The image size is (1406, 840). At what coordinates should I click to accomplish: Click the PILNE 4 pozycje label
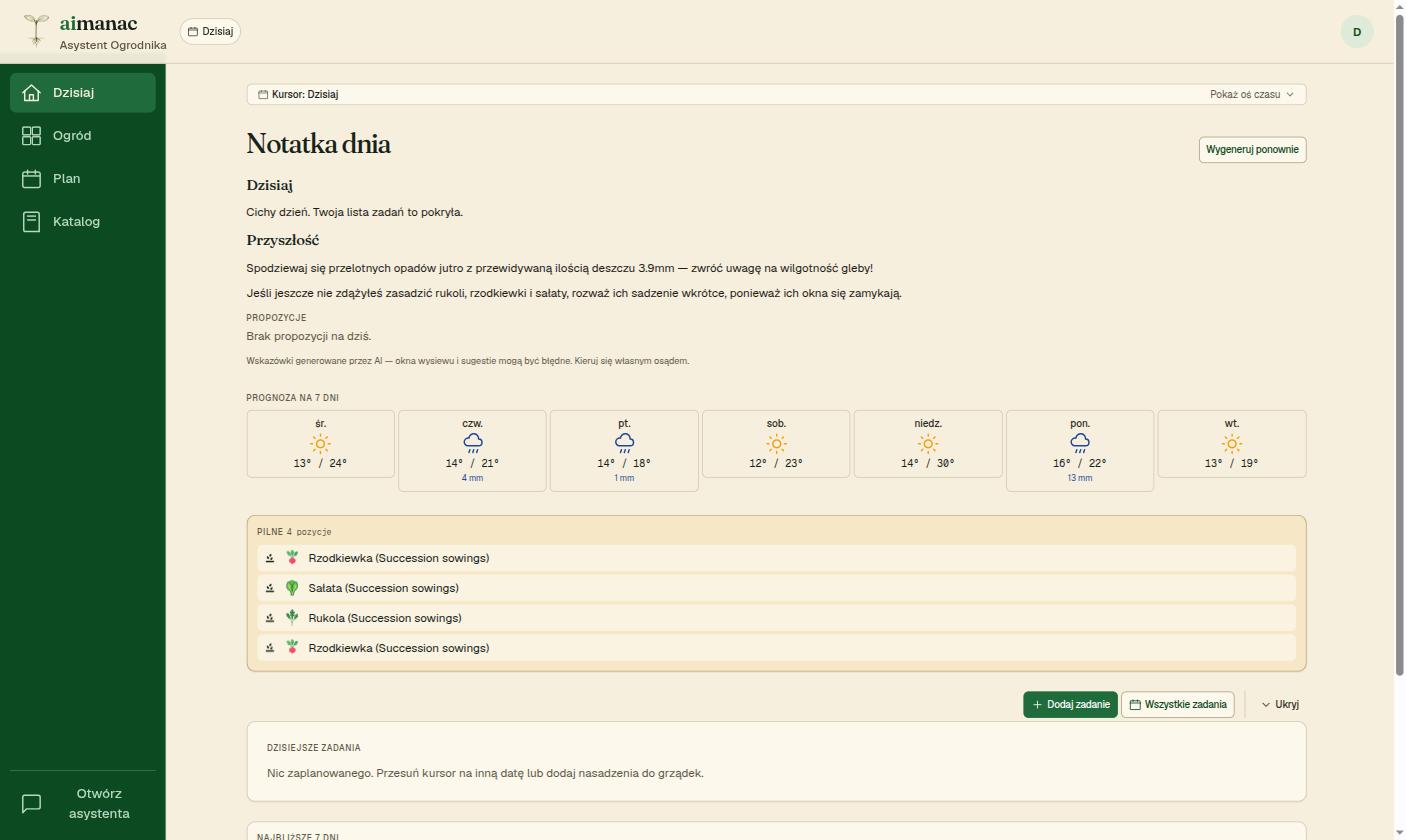(294, 532)
